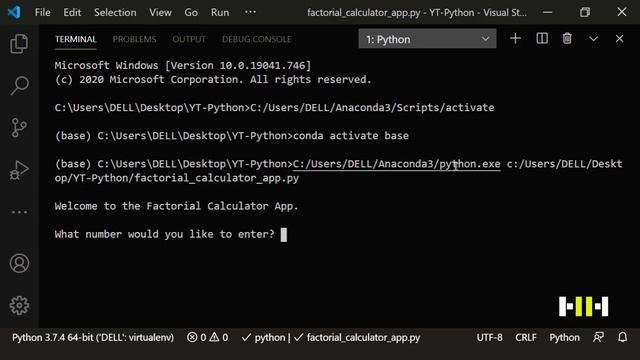Open the terminal selector dropdown '1: Python'
Image resolution: width=640 pixels, height=360 pixels.
pyautogui.click(x=427, y=39)
